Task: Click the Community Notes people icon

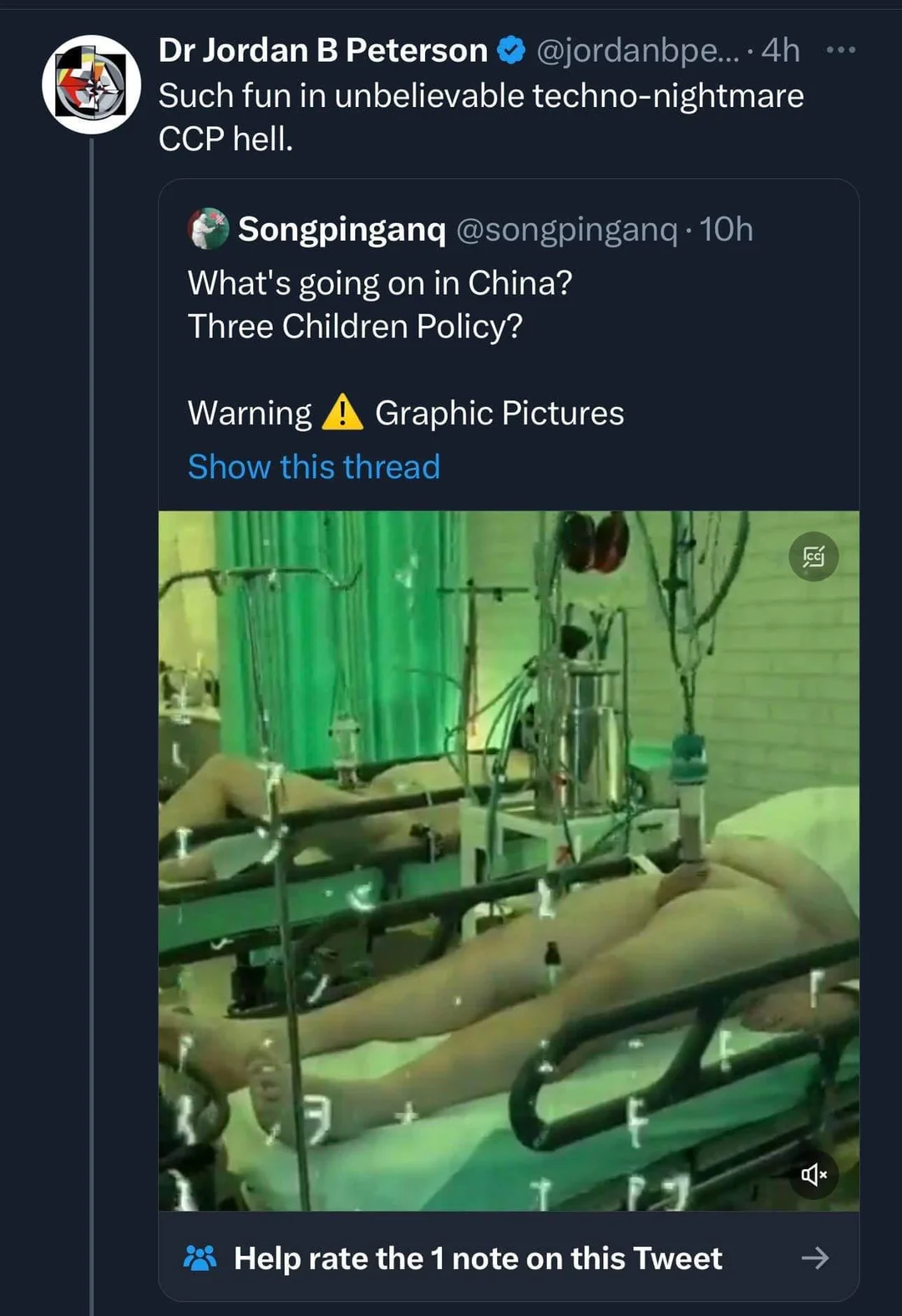Action: point(200,1258)
